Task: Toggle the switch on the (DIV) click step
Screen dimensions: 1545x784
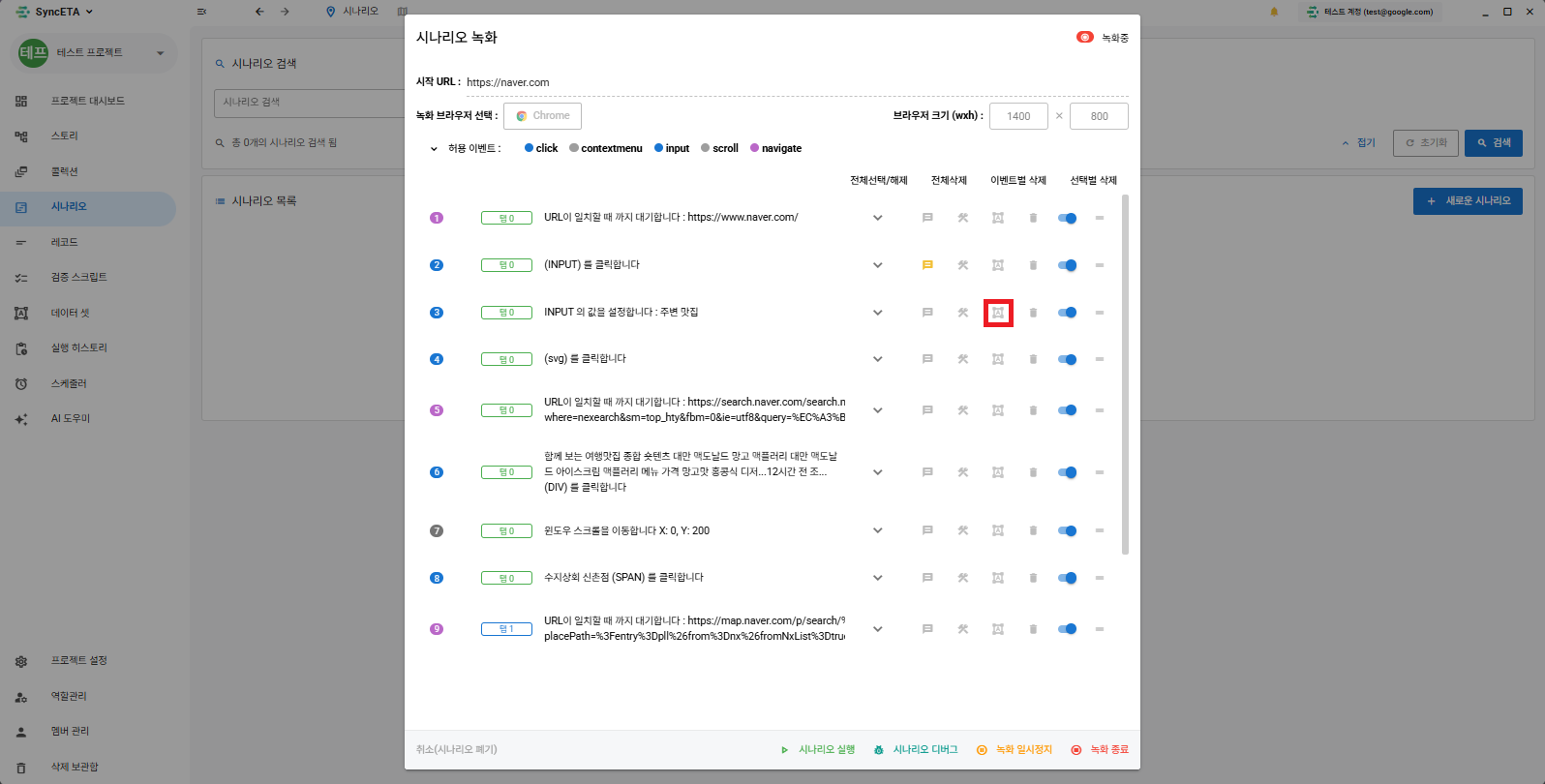Action: (x=1067, y=472)
